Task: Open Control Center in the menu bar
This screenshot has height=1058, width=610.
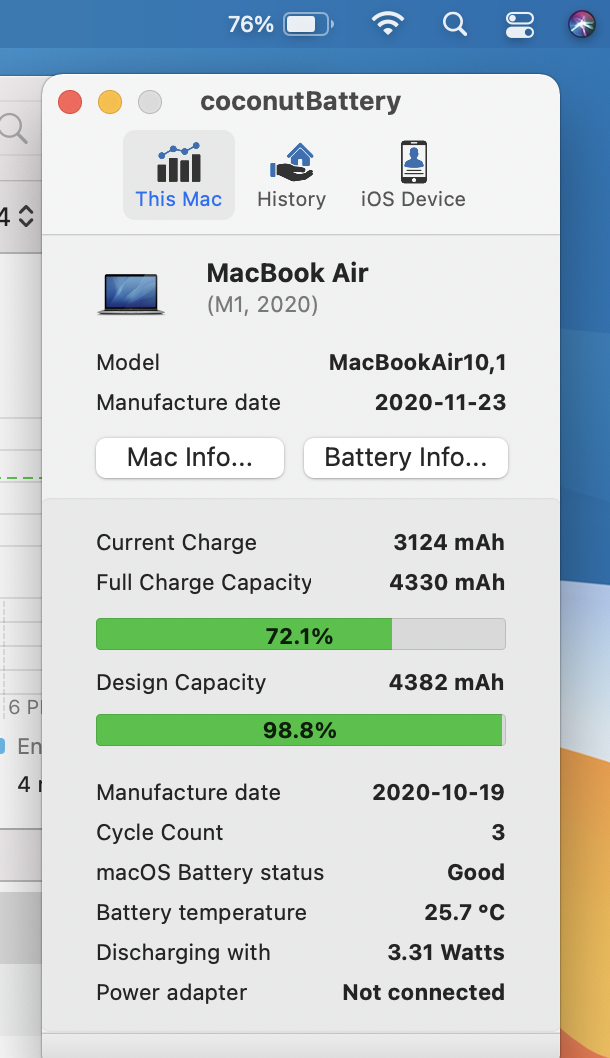Action: [x=520, y=24]
